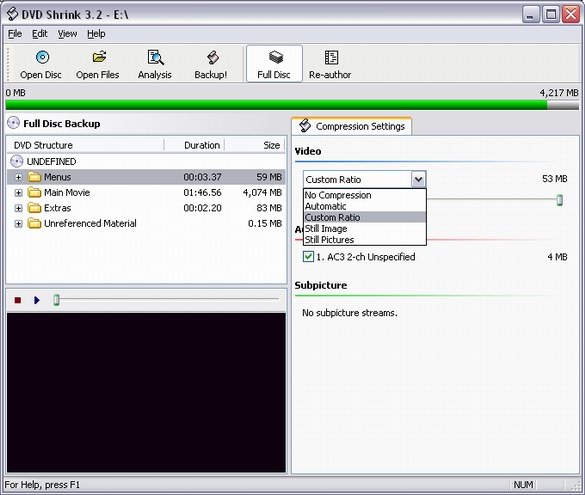This screenshot has height=495, width=585.
Task: Click the 83 MB size value
Action: 269,208
